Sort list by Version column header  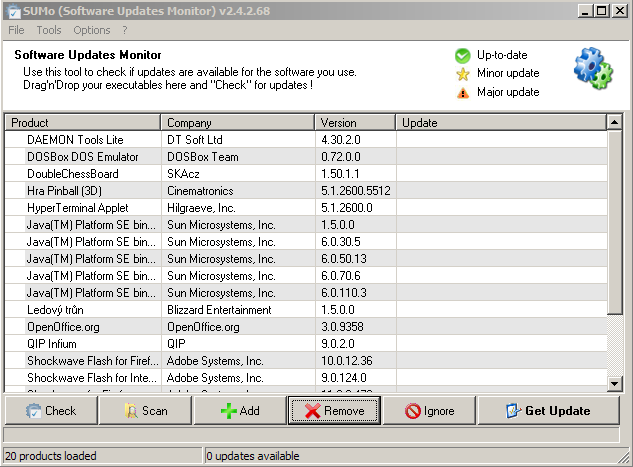[355, 122]
